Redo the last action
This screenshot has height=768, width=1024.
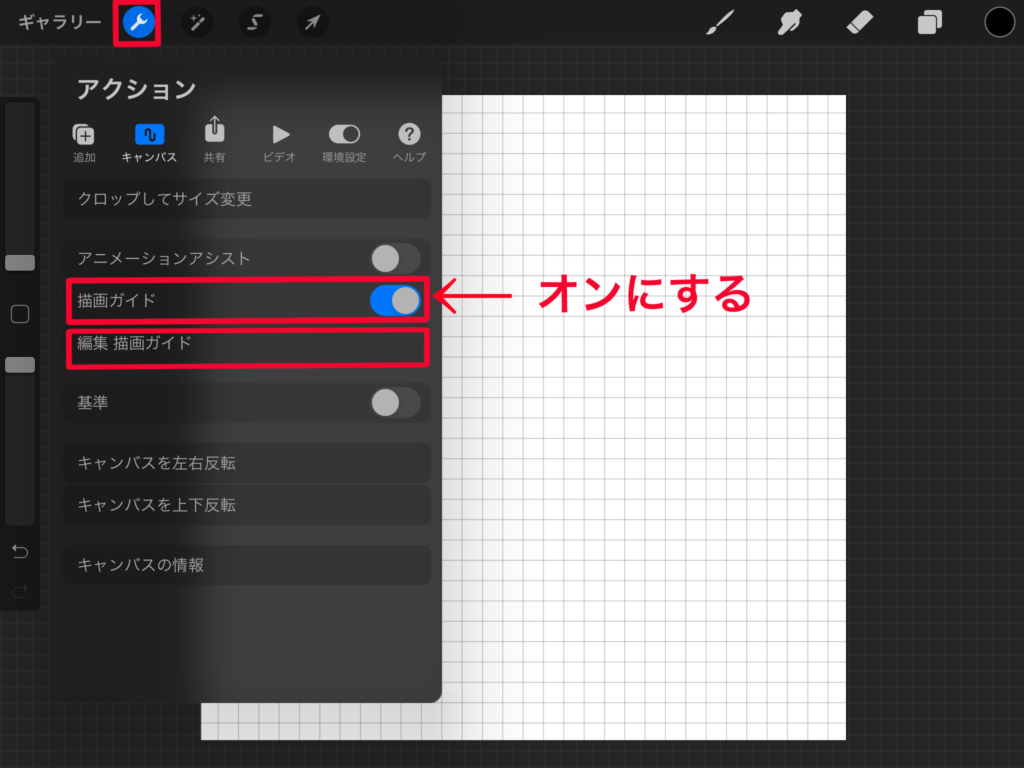pyautogui.click(x=20, y=592)
